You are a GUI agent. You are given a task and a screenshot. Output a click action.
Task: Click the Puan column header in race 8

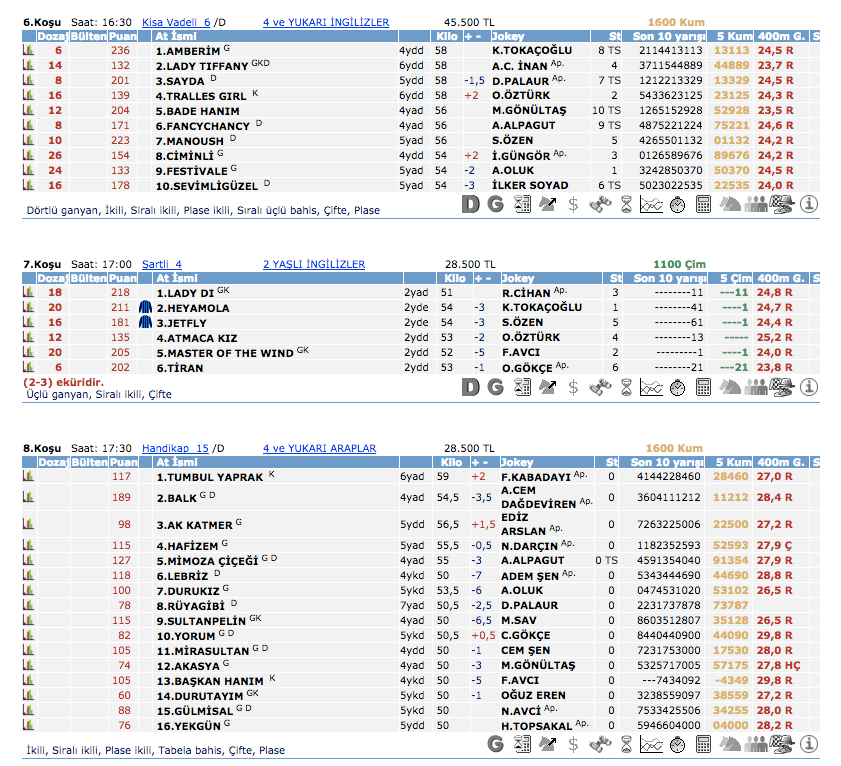pos(123,462)
